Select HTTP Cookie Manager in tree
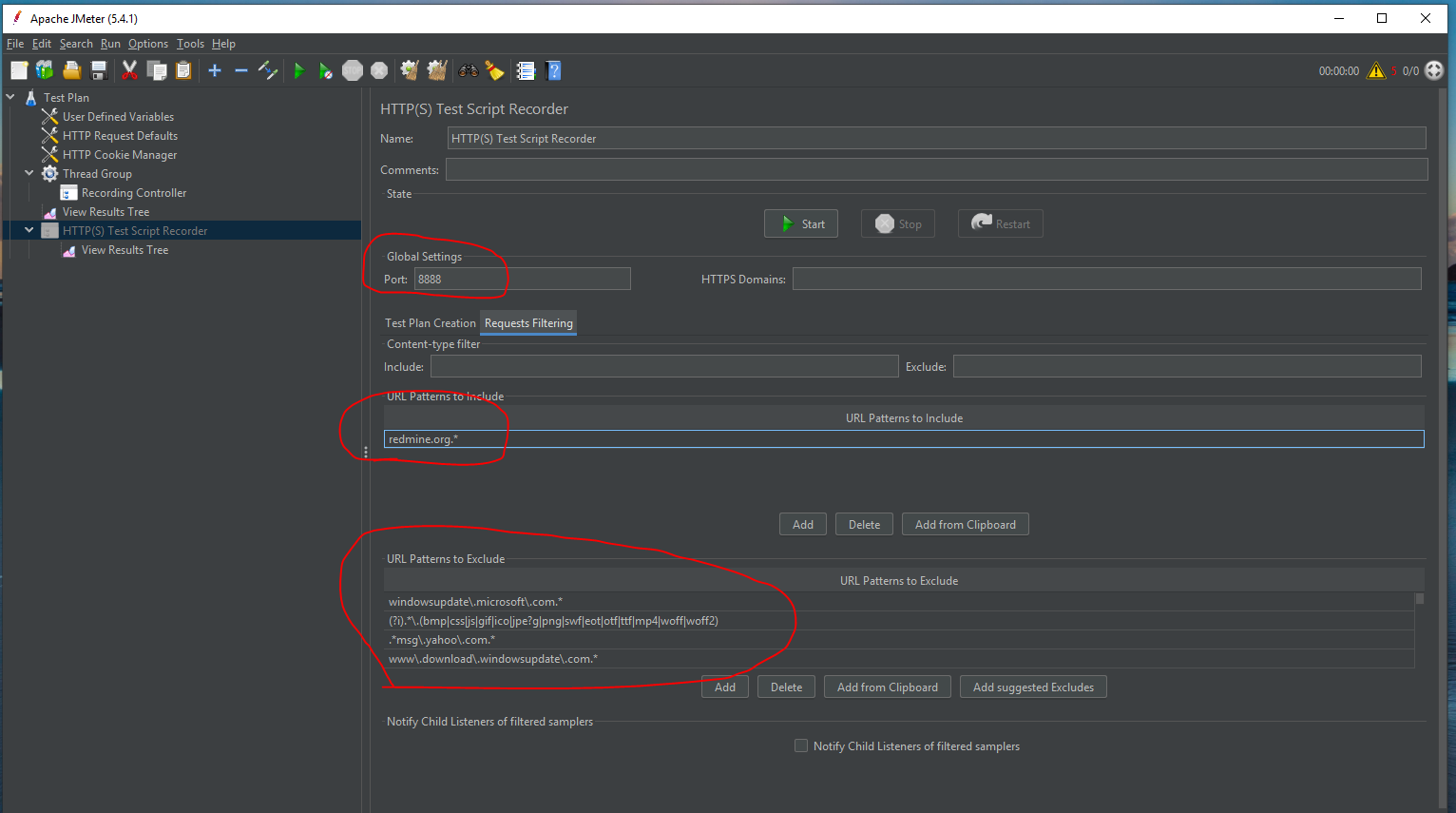Screen dimensions: 1456x813 point(120,155)
